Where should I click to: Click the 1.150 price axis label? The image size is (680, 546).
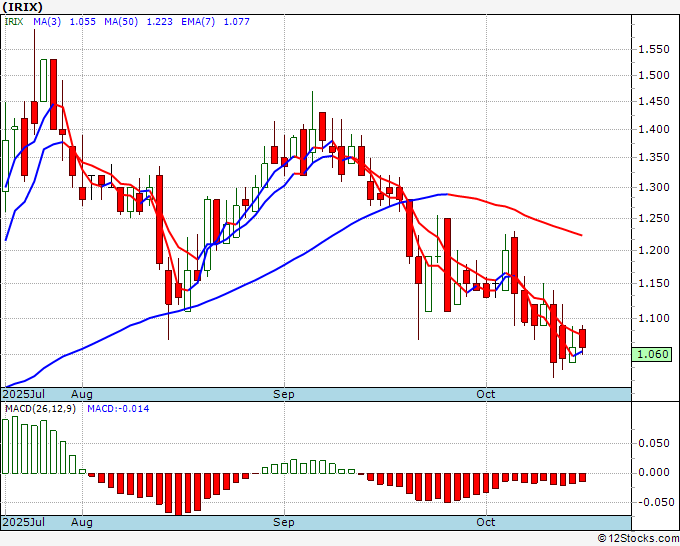pos(654,283)
